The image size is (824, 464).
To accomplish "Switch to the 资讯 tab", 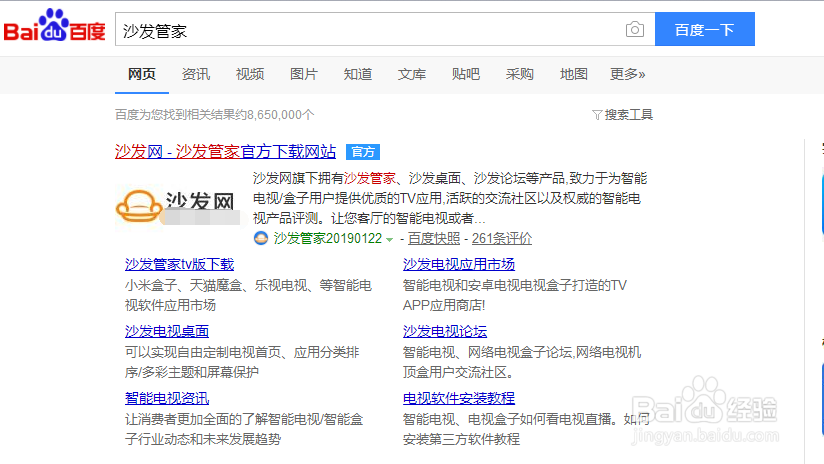I will coord(196,74).
